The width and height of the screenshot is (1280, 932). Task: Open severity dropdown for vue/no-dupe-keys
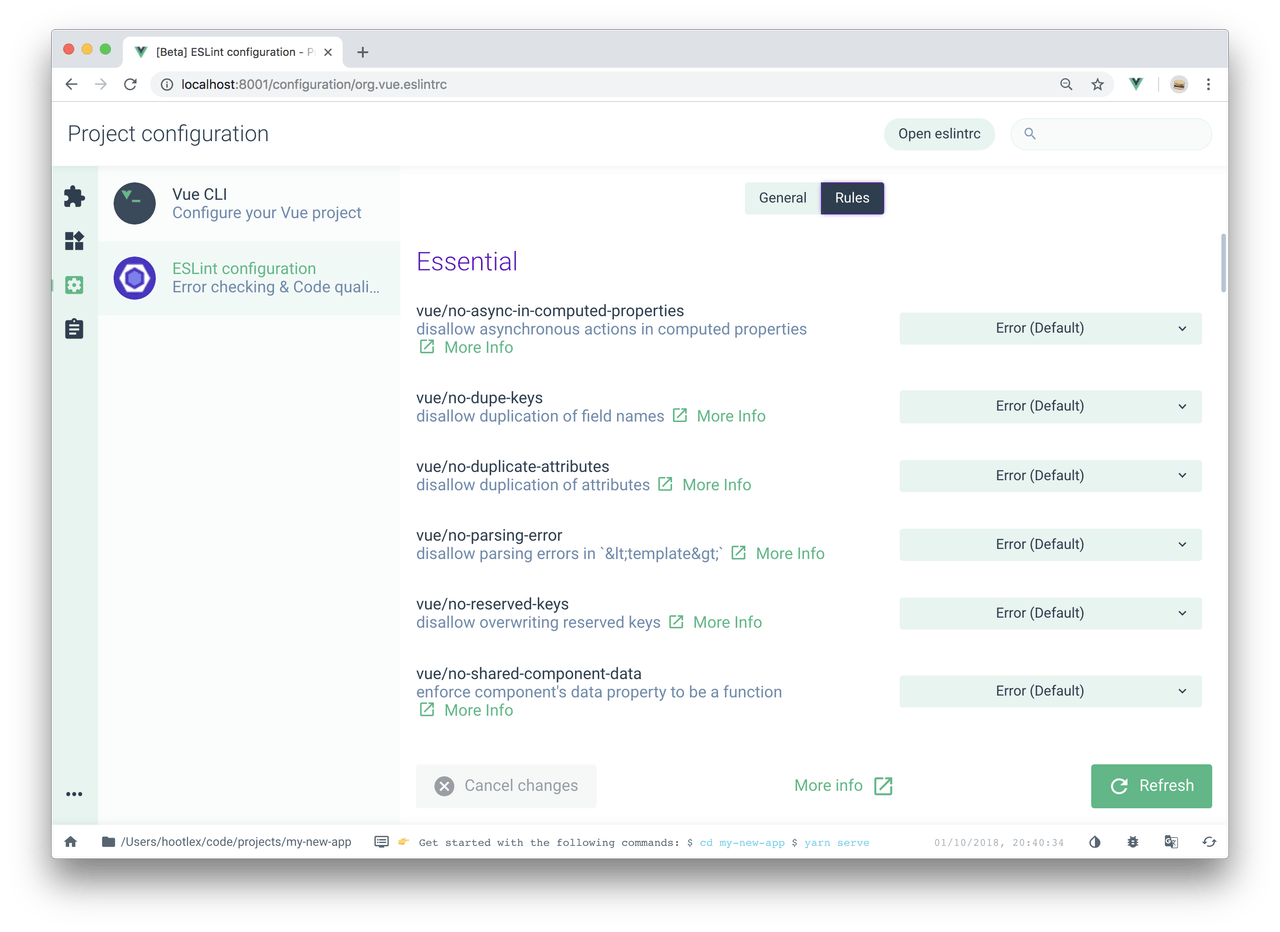point(1050,406)
